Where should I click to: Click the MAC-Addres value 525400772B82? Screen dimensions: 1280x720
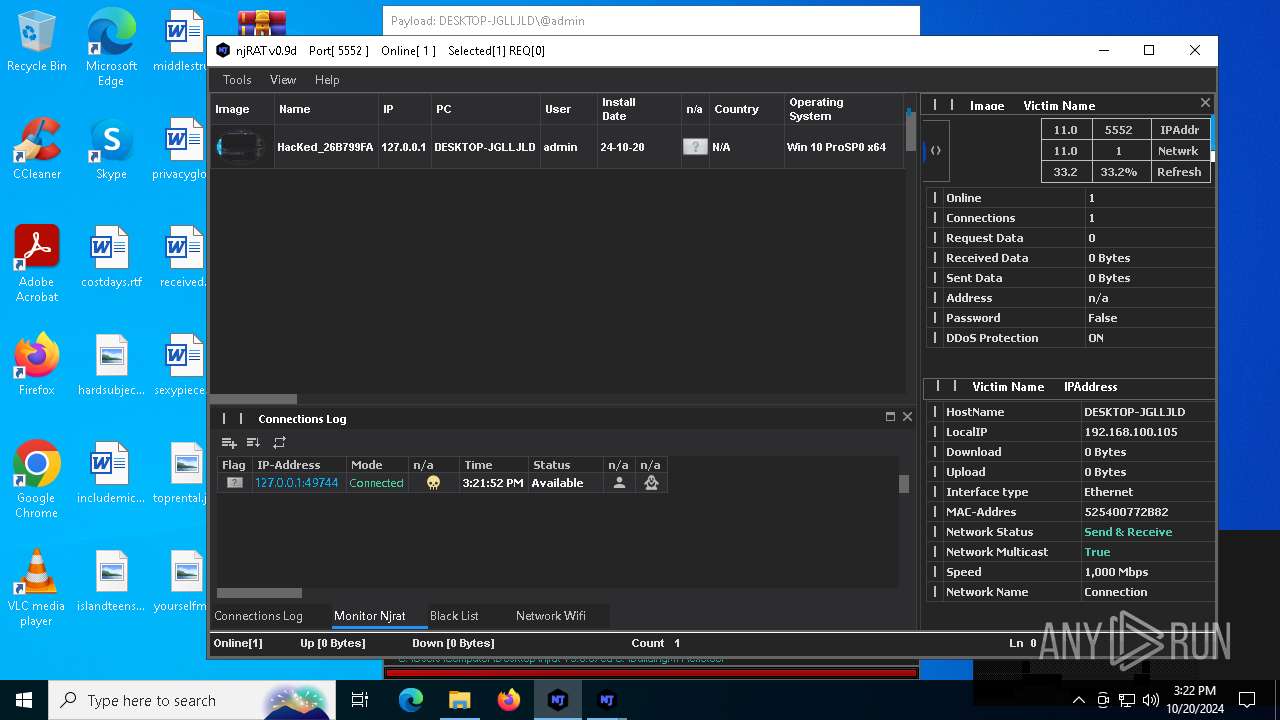(x=1126, y=512)
